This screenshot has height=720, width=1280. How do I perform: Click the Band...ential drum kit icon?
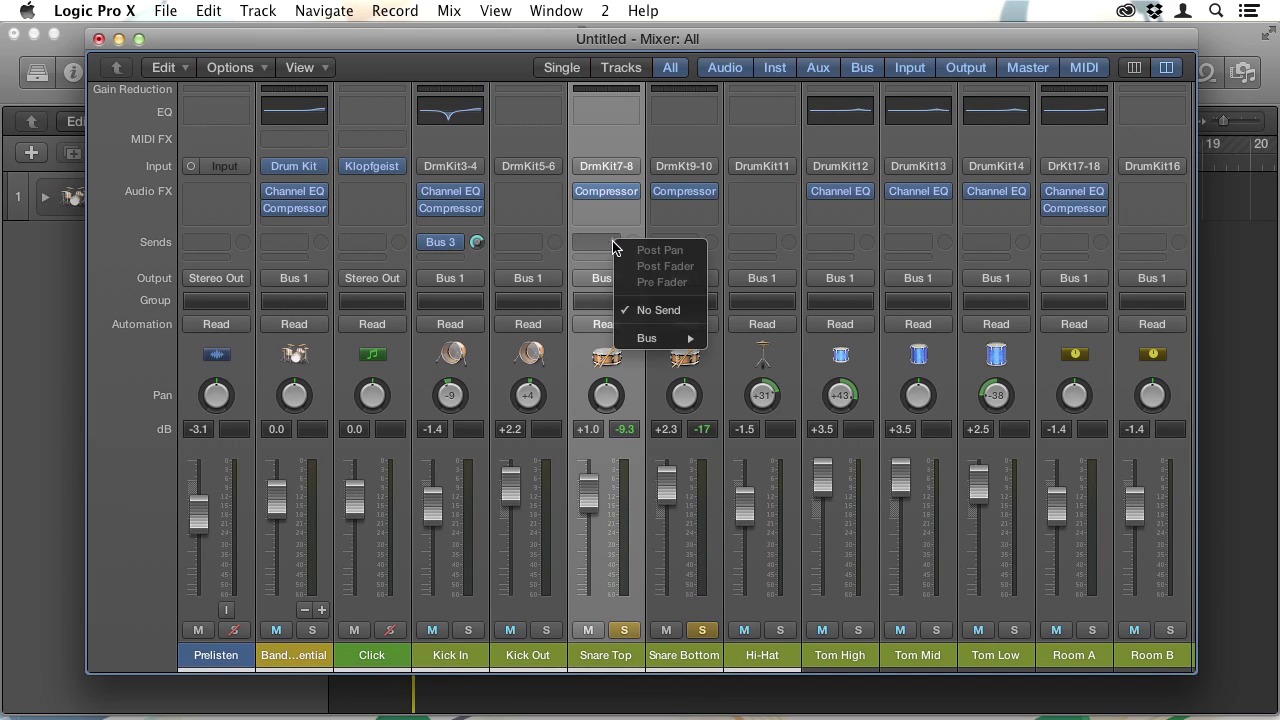coord(294,354)
